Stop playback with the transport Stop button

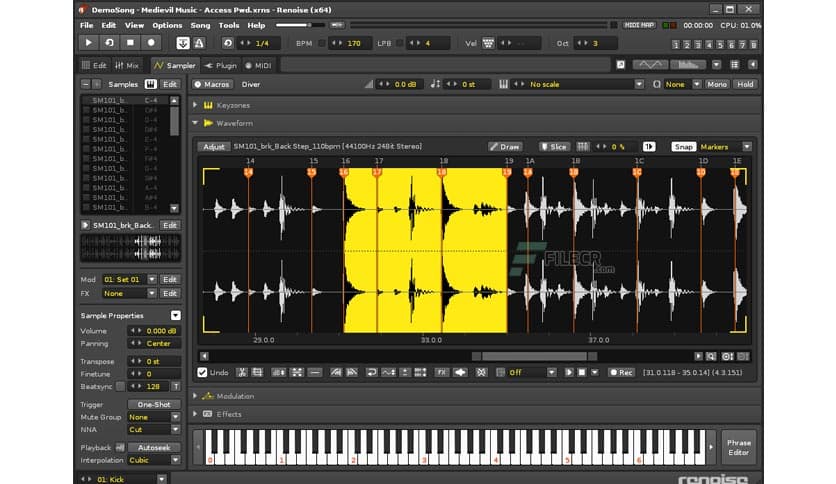click(130, 43)
